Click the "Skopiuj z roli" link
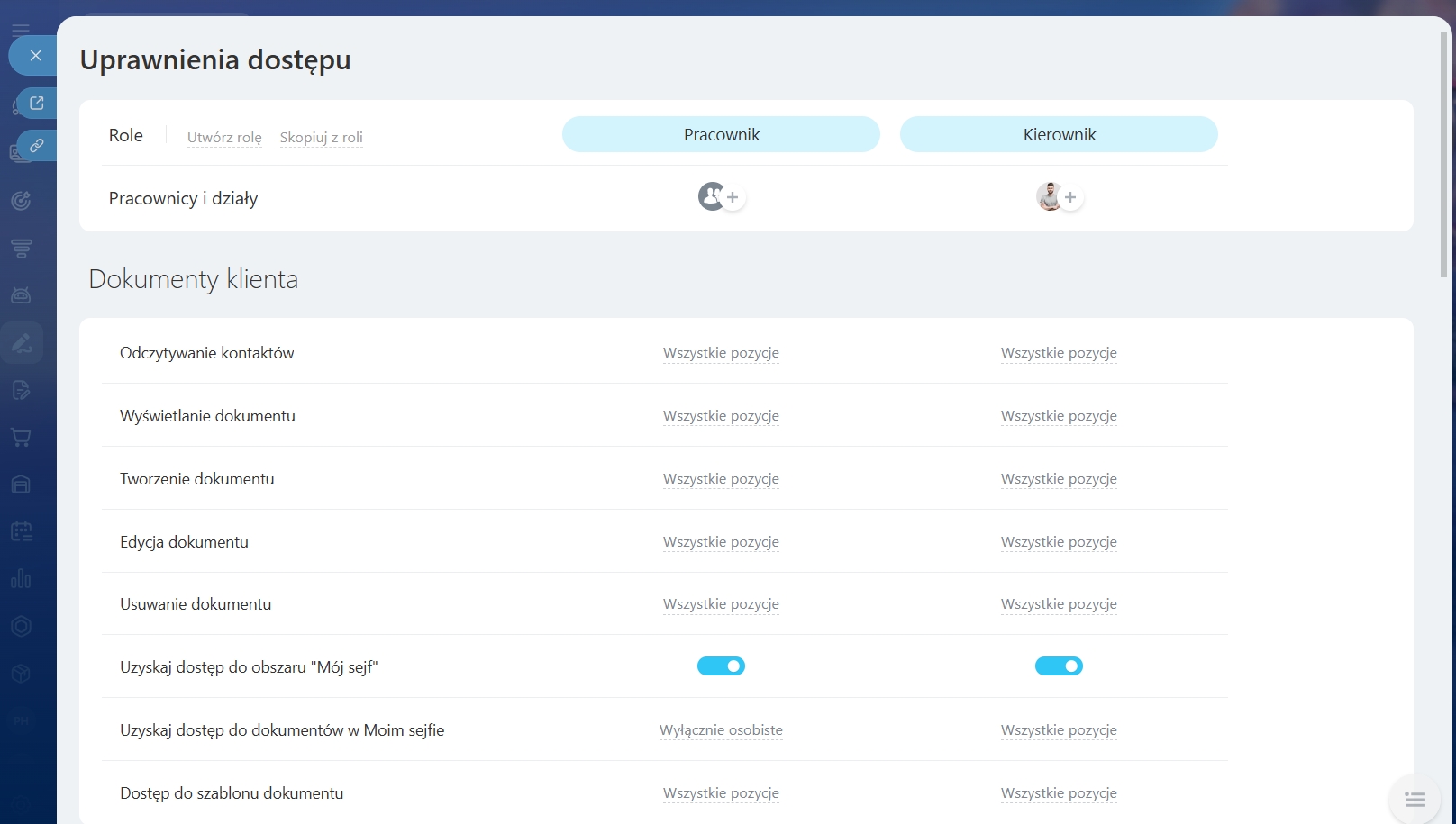The width and height of the screenshot is (1456, 824). pos(321,138)
